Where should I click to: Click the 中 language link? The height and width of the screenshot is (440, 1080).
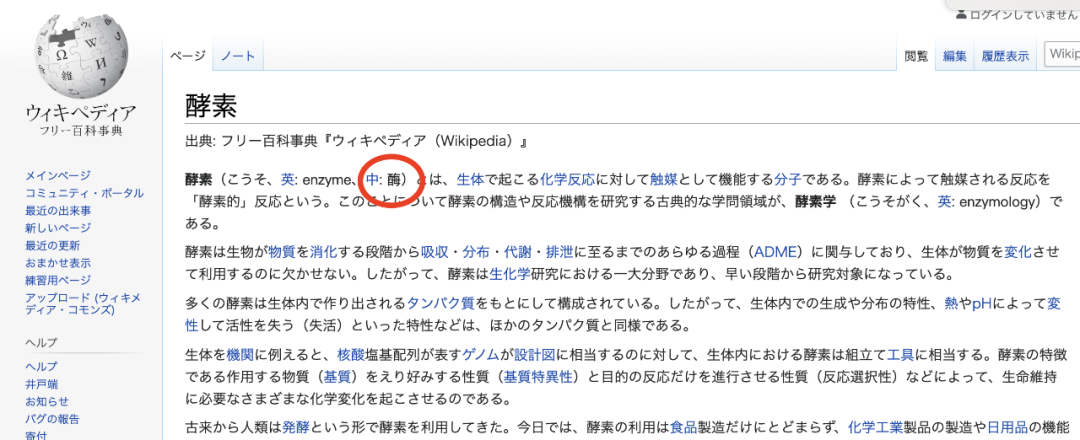(373, 180)
